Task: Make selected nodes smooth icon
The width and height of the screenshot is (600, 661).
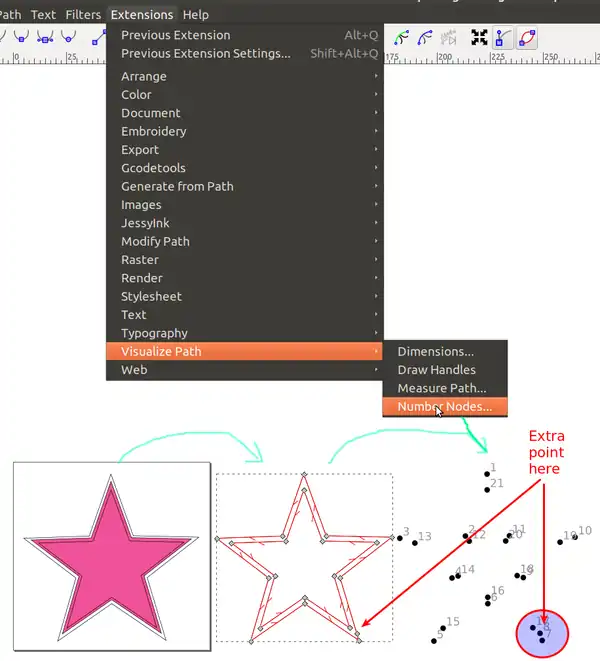Action: [19, 37]
